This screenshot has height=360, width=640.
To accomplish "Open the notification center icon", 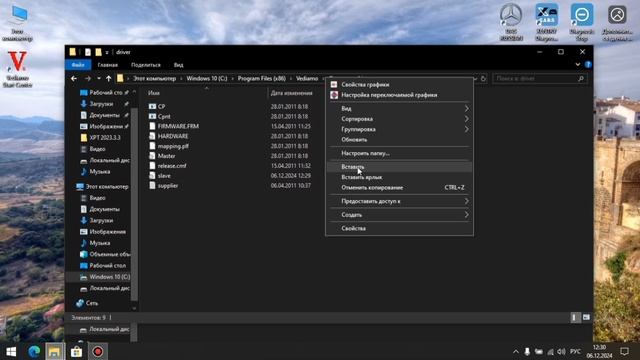I will (x=624, y=351).
